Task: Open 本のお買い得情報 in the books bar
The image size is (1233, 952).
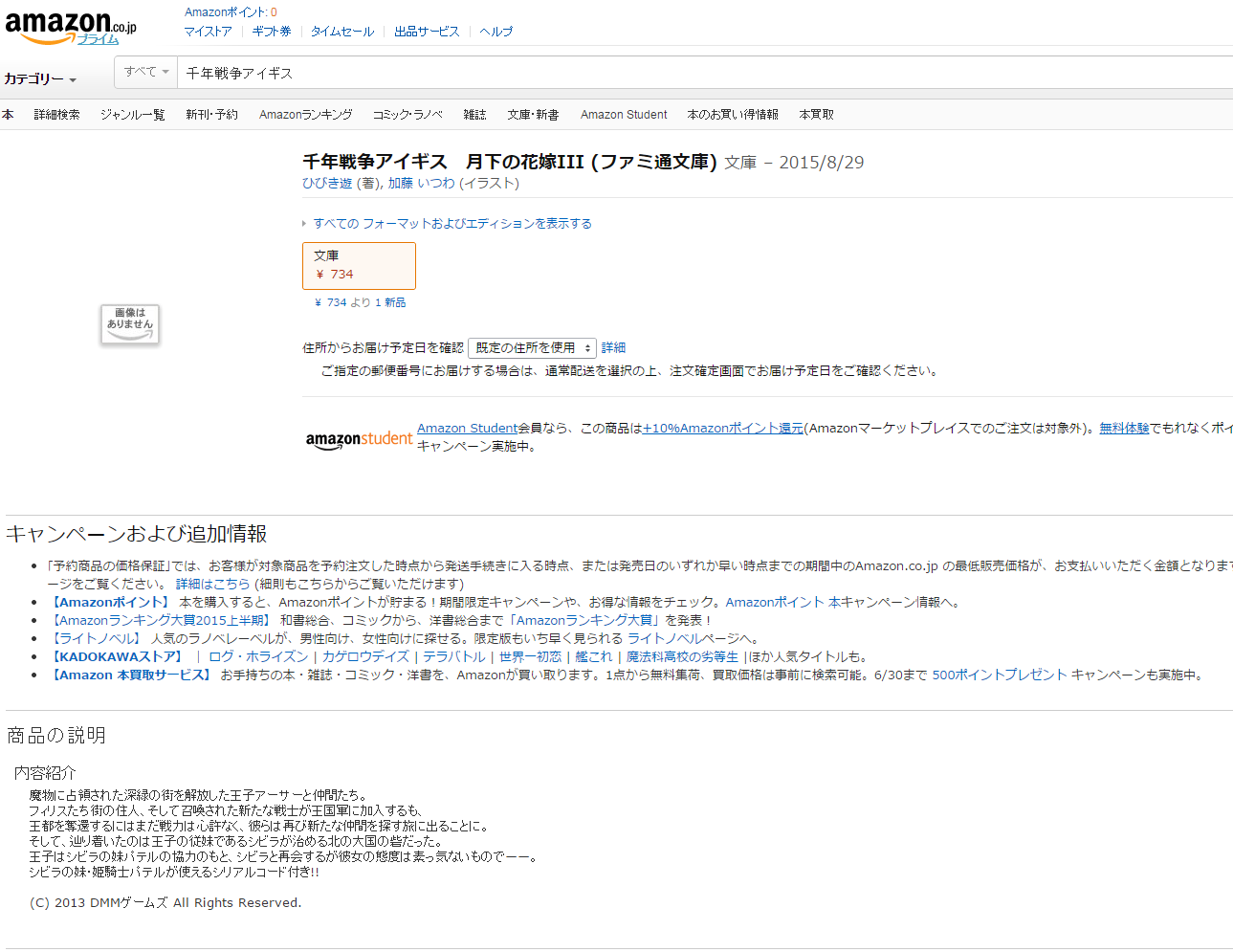Action: (733, 115)
